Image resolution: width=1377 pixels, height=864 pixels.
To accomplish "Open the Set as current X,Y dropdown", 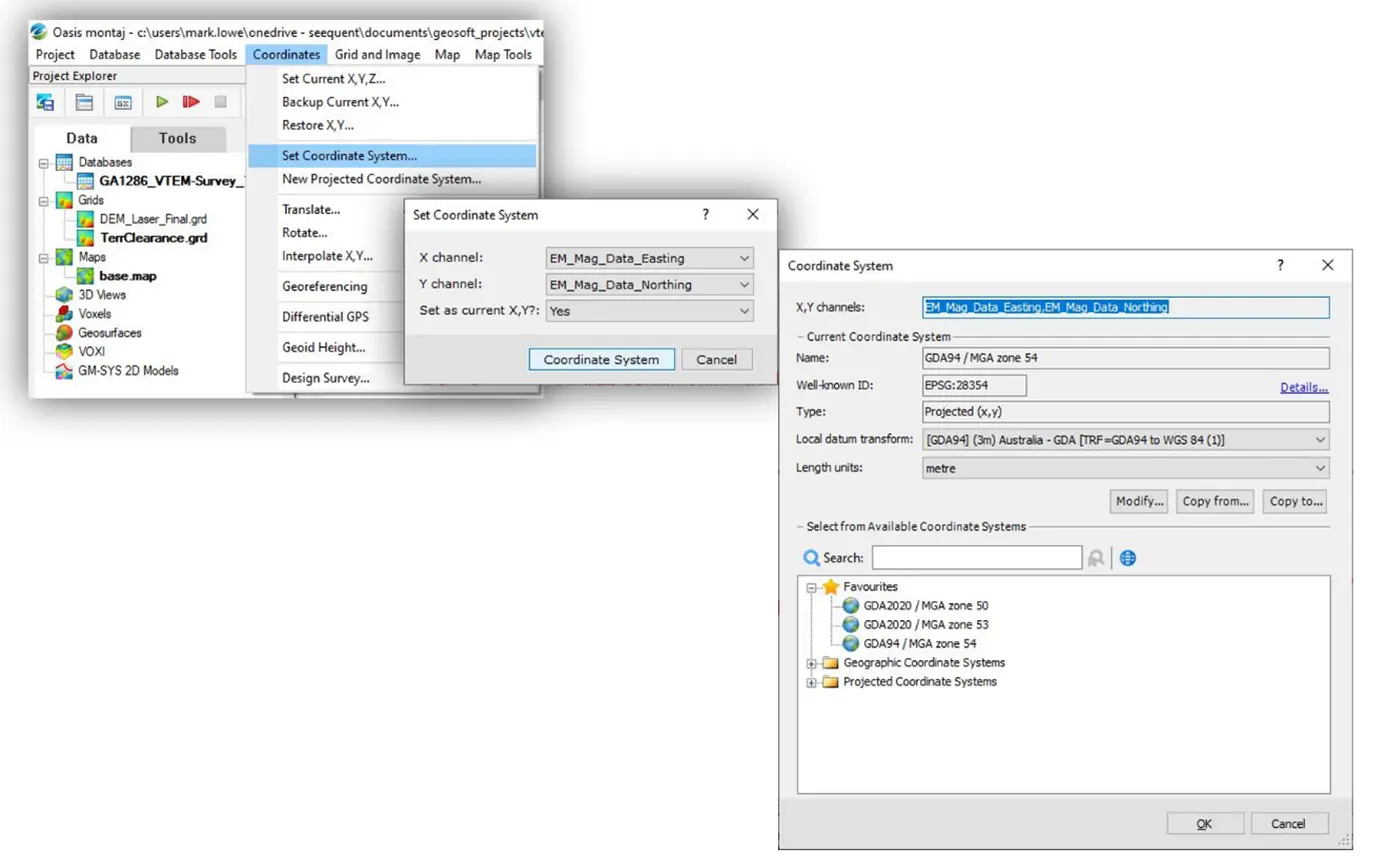I will point(743,311).
